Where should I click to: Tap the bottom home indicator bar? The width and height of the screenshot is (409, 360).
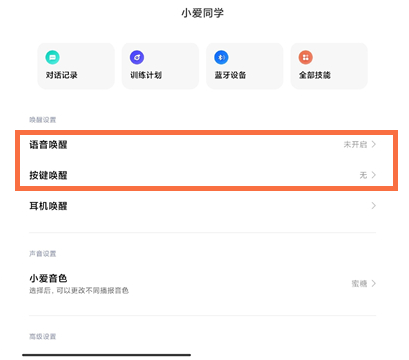[x=107, y=355]
